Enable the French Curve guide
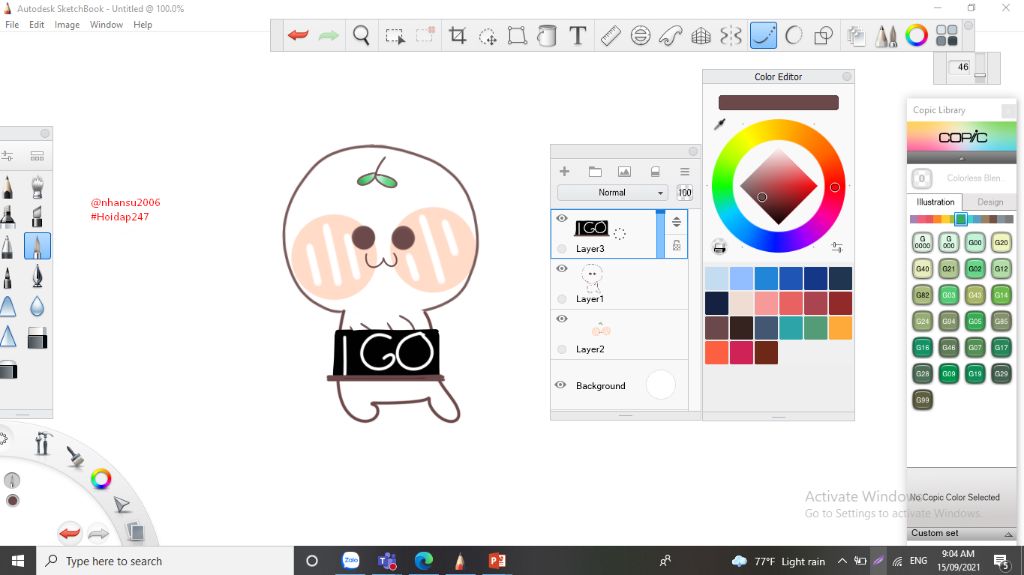This screenshot has height=575, width=1024. (671, 35)
